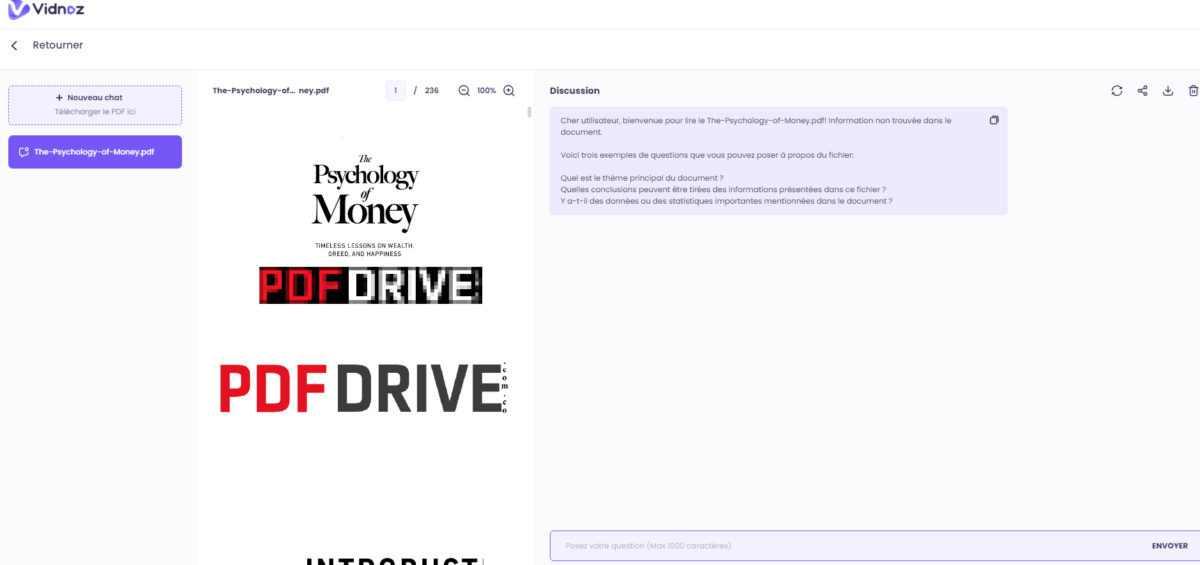Share the discussion
This screenshot has width=1200, height=565.
(x=1143, y=91)
